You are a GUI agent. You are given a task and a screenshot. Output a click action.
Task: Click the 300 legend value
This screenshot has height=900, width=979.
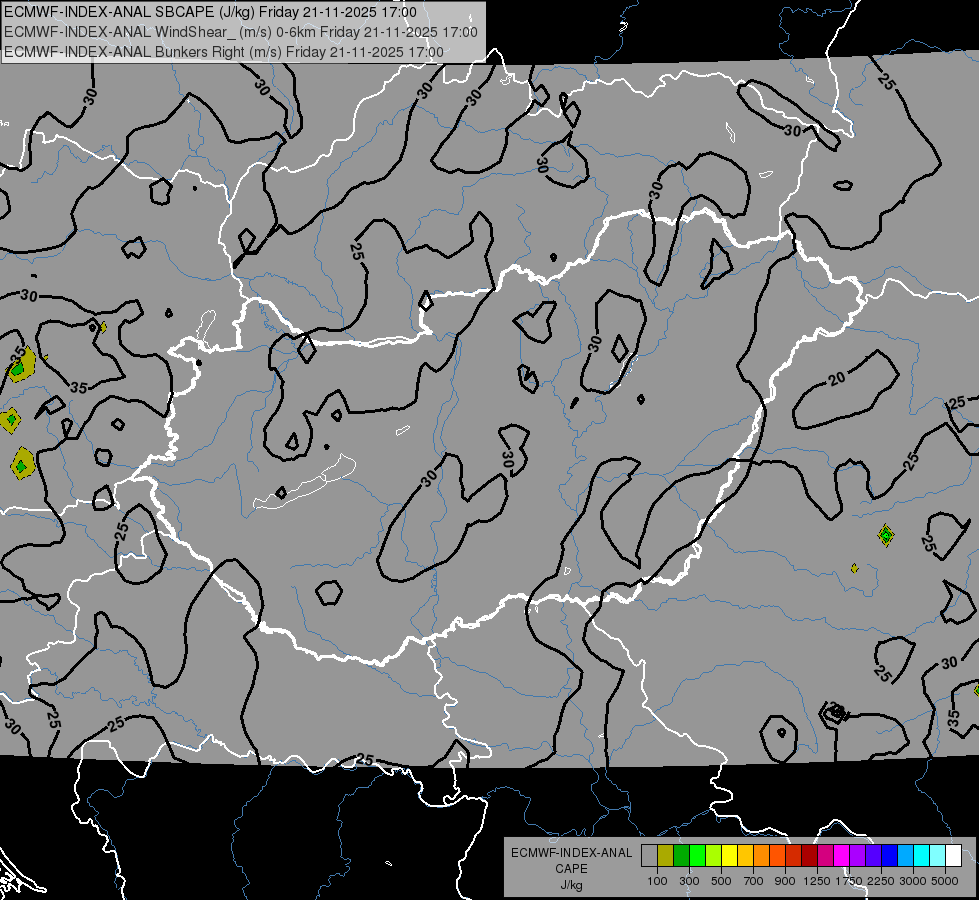pyautogui.click(x=689, y=881)
